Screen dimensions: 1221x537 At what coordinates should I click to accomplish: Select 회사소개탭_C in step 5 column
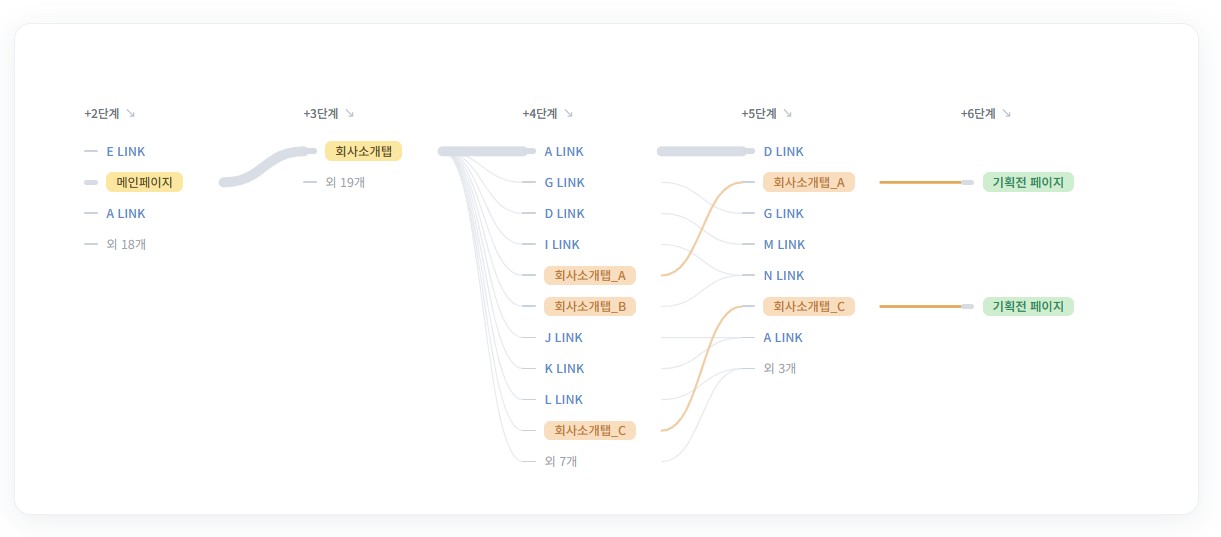pos(809,306)
